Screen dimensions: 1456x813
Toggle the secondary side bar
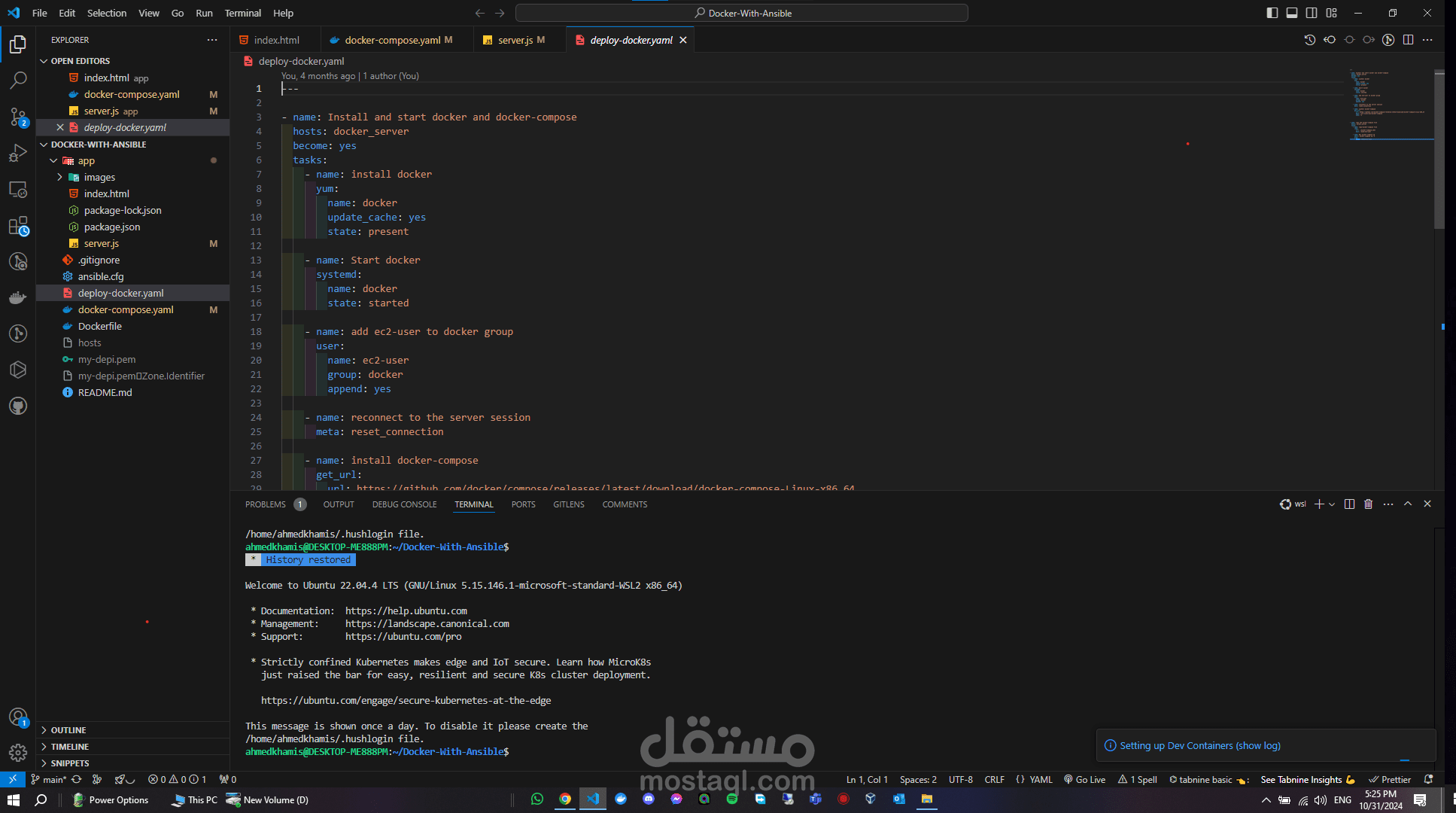tap(1312, 13)
